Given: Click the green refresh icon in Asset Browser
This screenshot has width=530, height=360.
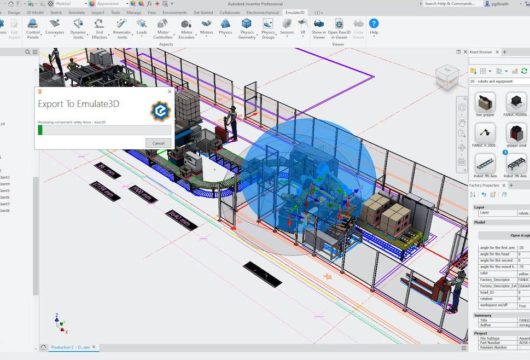Looking at the screenshot, I should pos(524,71).
